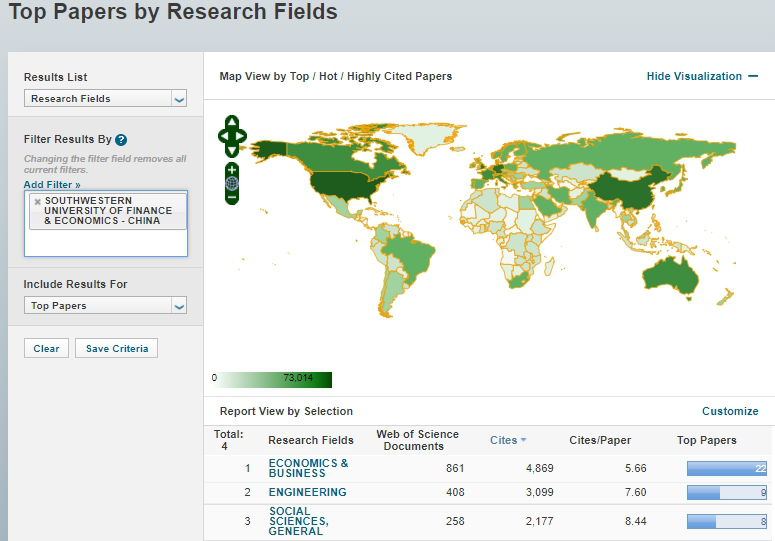Pan the map up with the arrow
775x541 pixels.
pyautogui.click(x=232, y=123)
